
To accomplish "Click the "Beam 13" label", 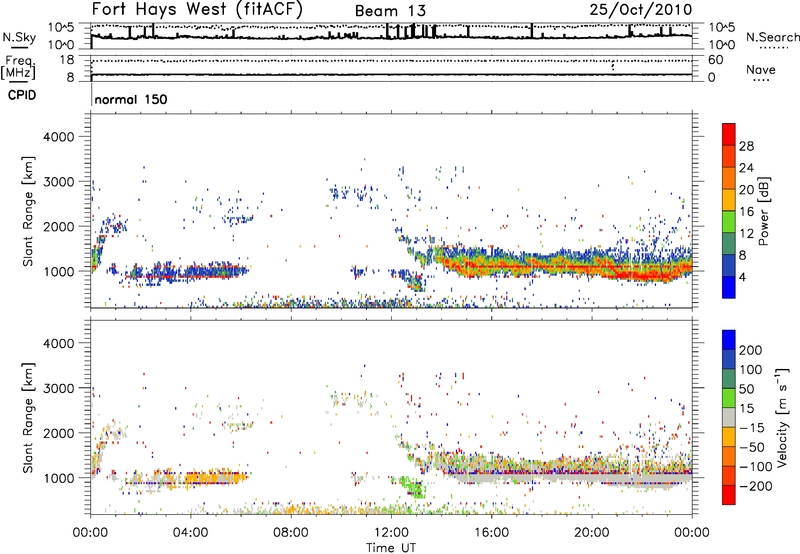I will tap(390, 11).
